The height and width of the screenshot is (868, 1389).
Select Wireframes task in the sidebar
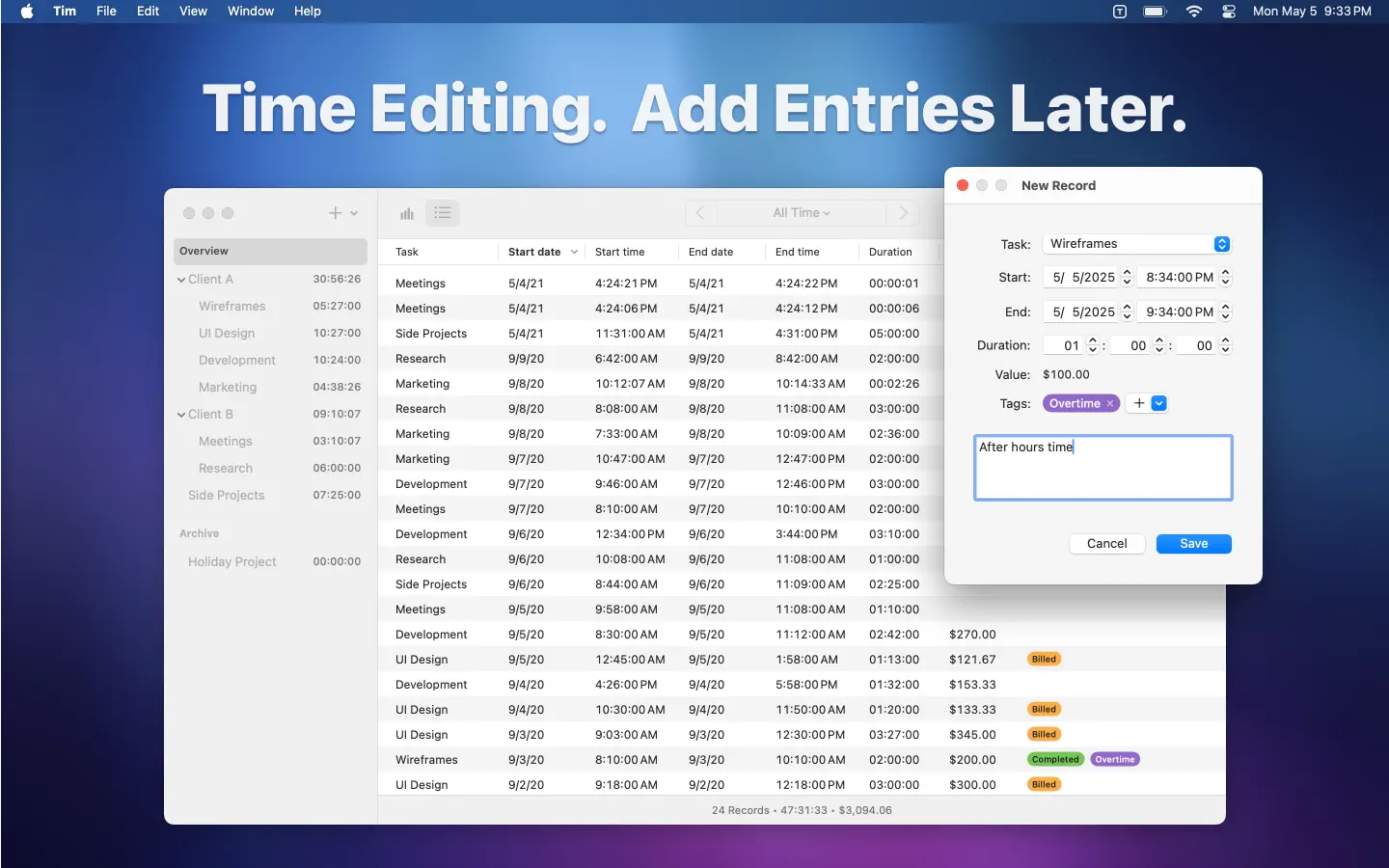(270, 306)
